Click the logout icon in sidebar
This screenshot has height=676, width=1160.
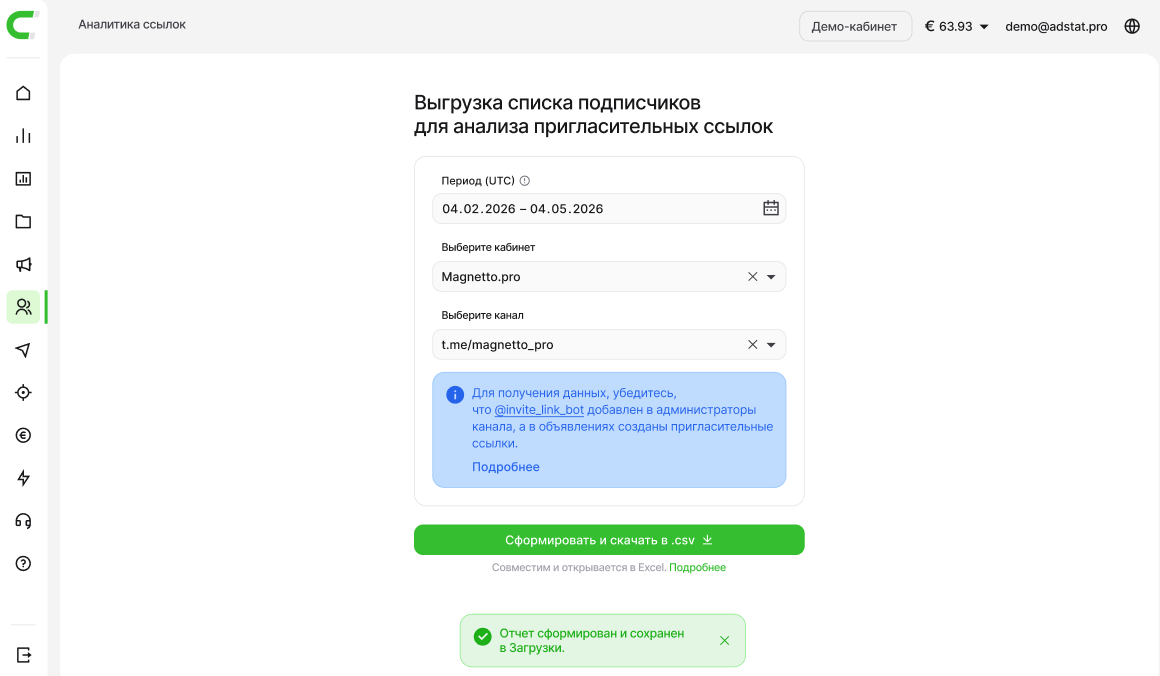point(23,655)
